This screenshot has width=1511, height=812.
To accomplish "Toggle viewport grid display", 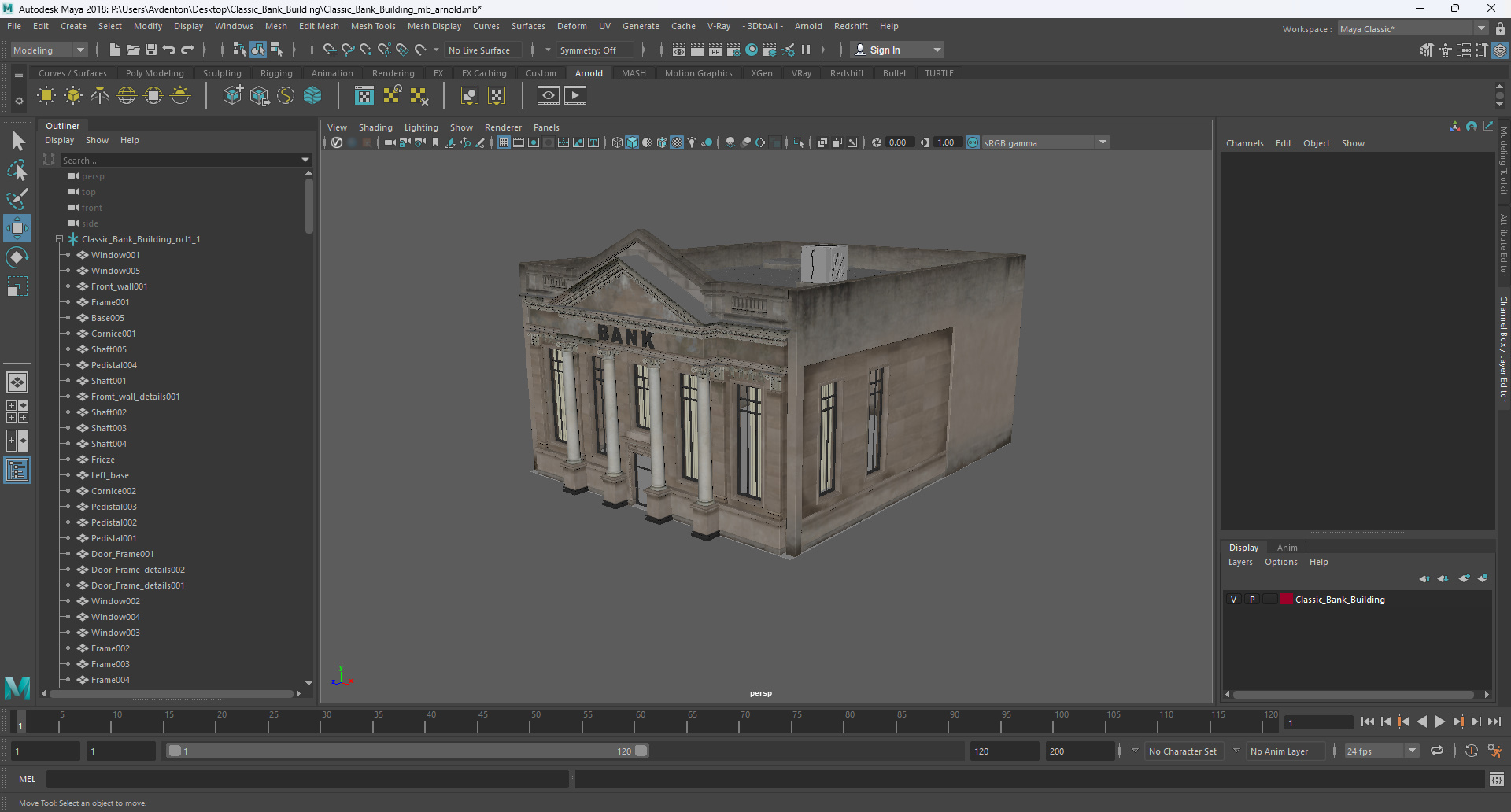I will click(x=503, y=142).
